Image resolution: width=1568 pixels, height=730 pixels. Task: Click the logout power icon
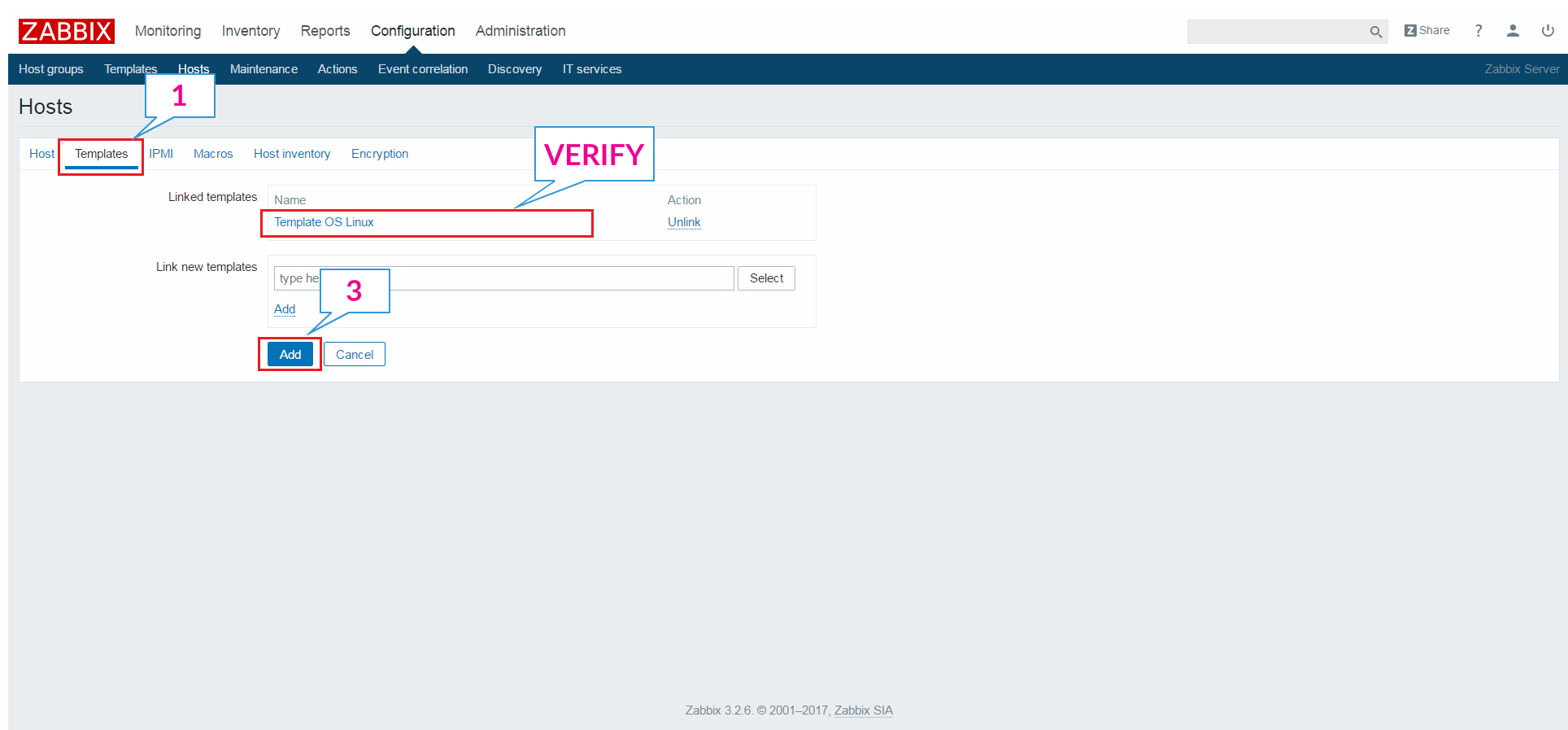[1548, 30]
